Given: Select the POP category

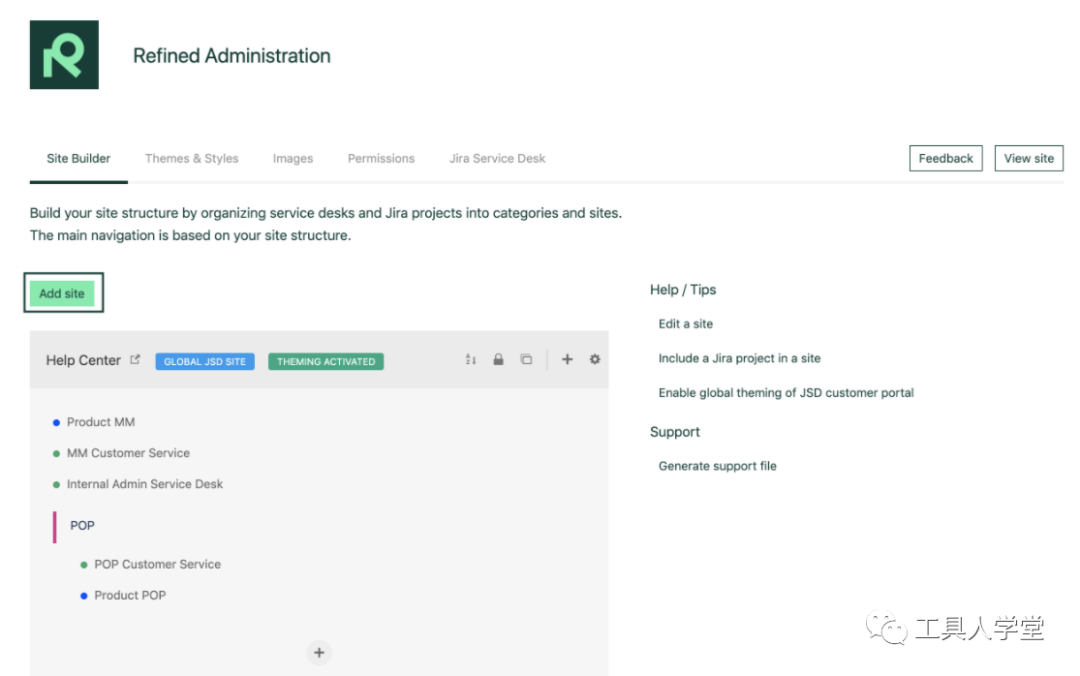Looking at the screenshot, I should click(x=82, y=526).
